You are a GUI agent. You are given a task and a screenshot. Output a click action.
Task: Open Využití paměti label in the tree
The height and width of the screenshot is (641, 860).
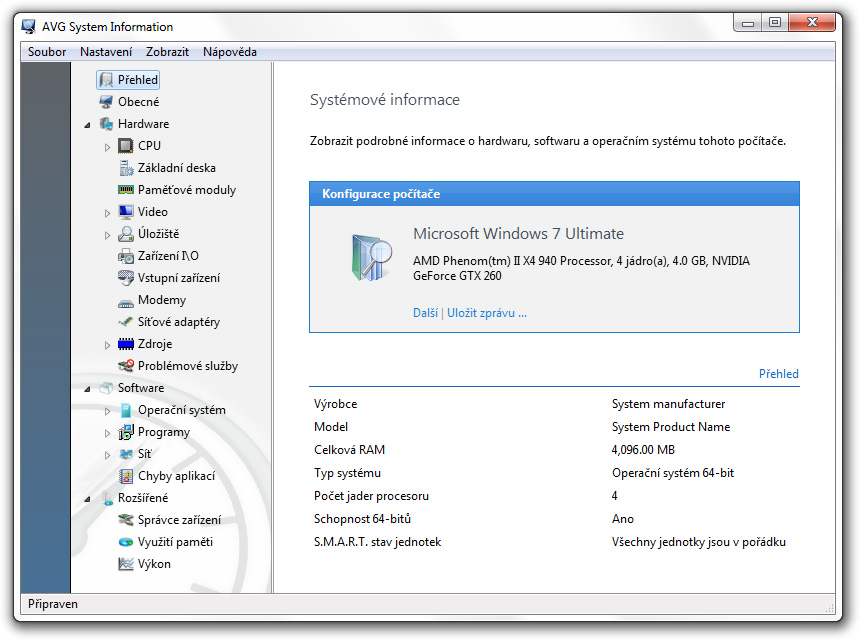(x=175, y=542)
